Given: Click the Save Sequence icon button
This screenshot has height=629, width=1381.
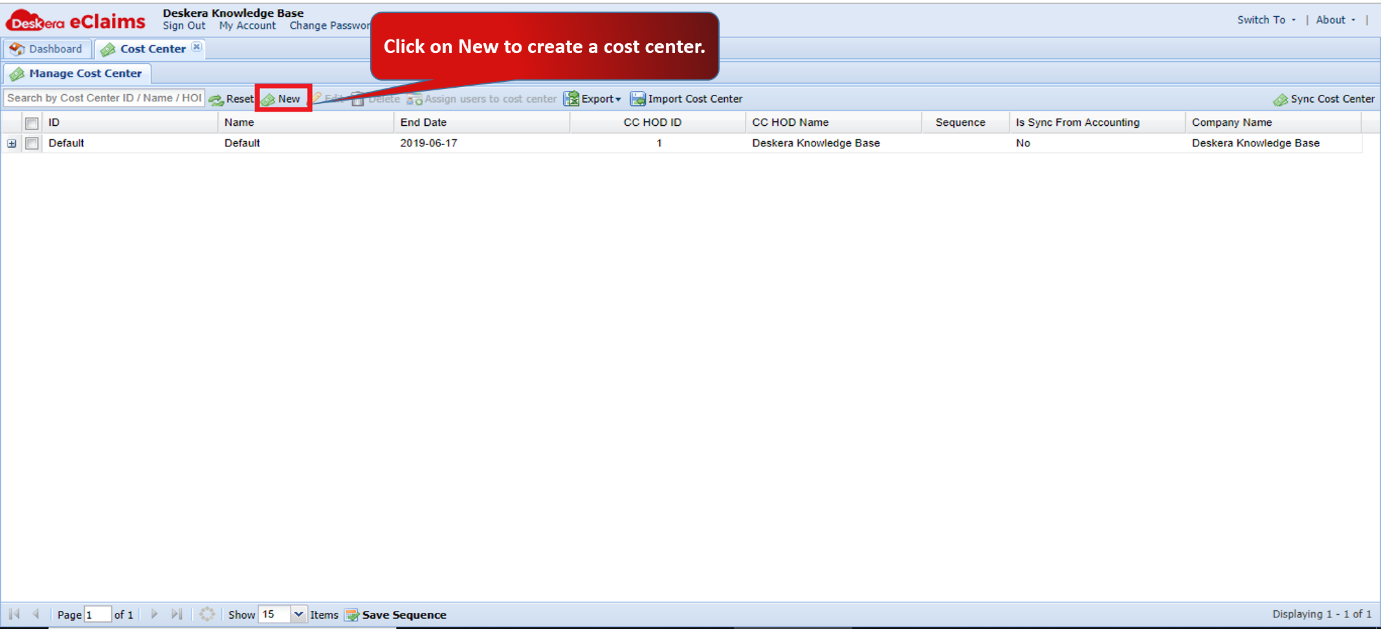Looking at the screenshot, I should click(396, 615).
